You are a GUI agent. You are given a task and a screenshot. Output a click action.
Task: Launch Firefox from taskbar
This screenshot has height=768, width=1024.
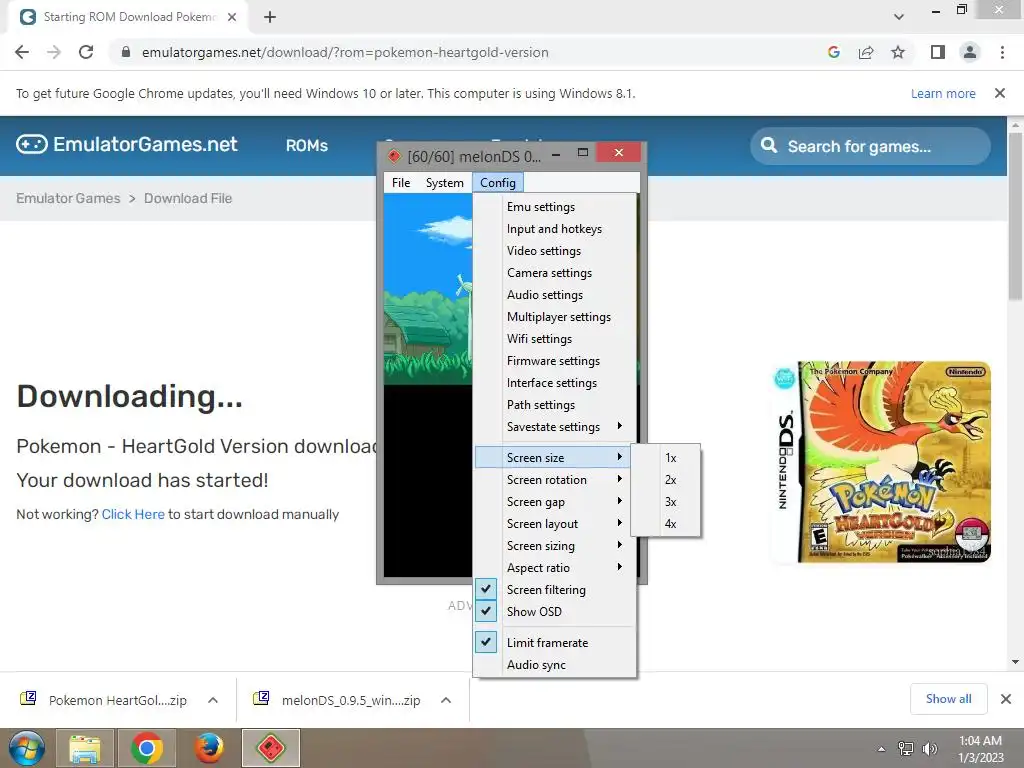pyautogui.click(x=208, y=748)
